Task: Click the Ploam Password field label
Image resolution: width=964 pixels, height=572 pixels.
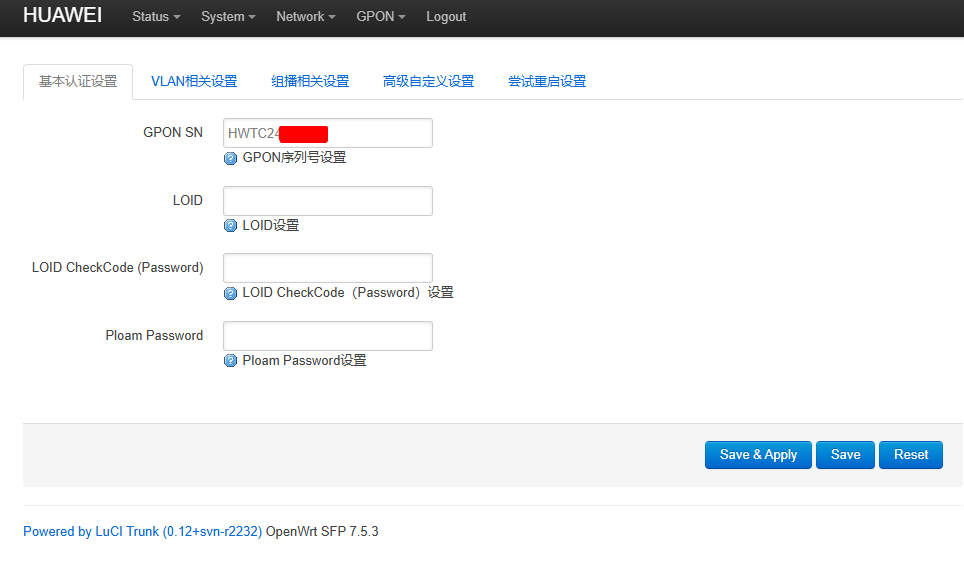Action: tap(154, 335)
